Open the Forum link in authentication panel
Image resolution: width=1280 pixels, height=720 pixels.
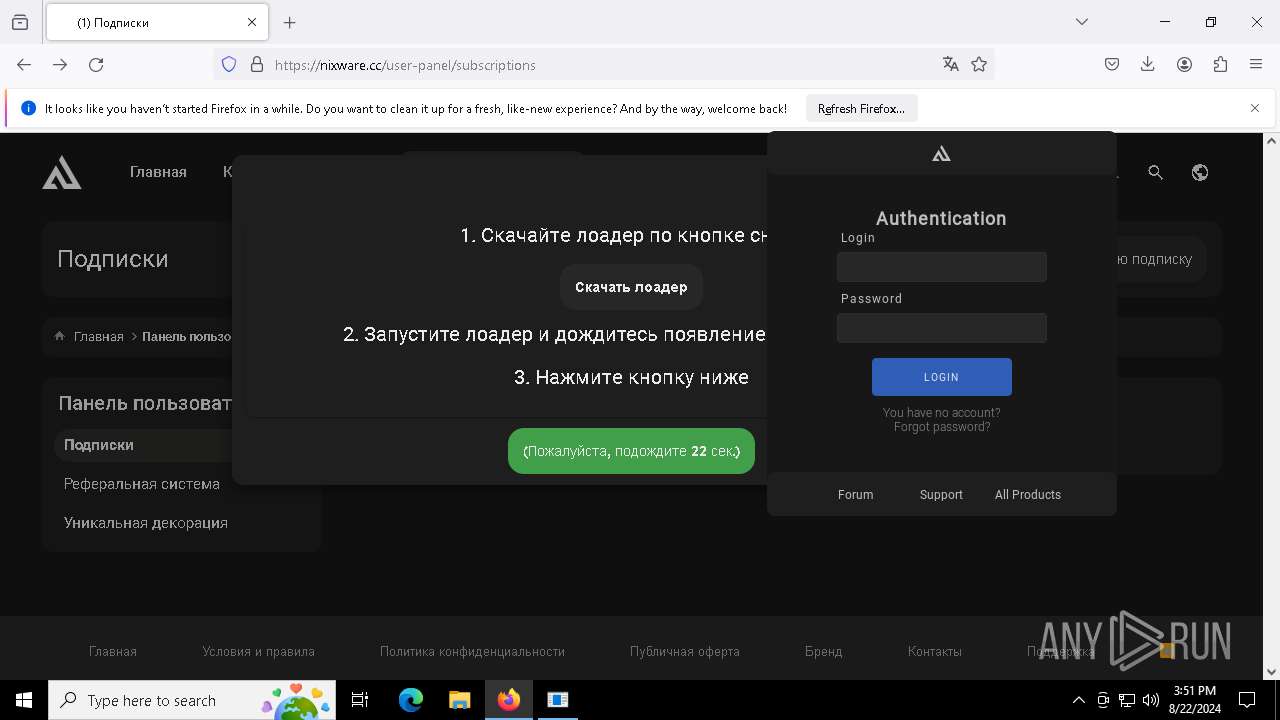[x=855, y=495]
